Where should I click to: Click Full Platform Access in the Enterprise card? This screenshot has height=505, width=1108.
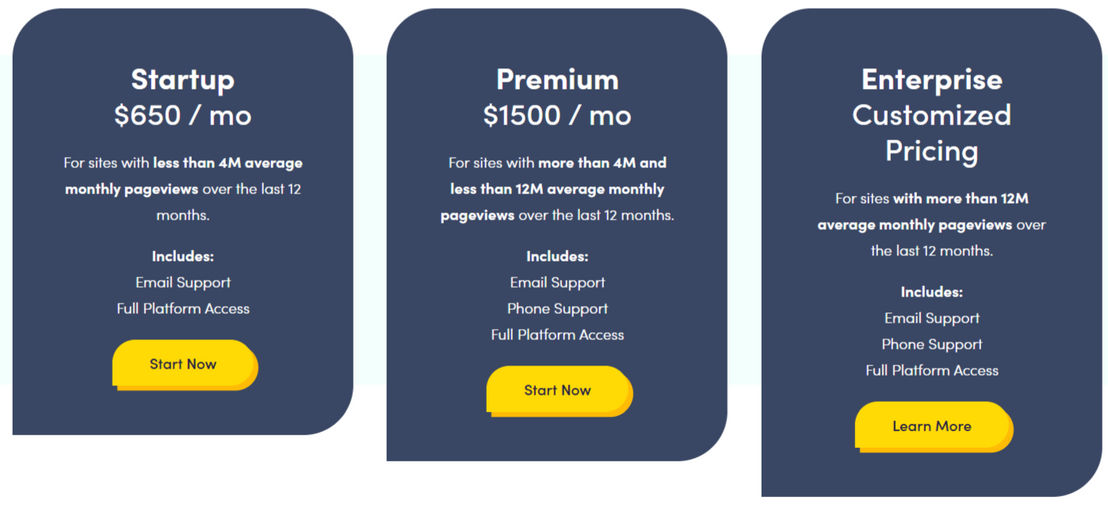[x=932, y=371]
